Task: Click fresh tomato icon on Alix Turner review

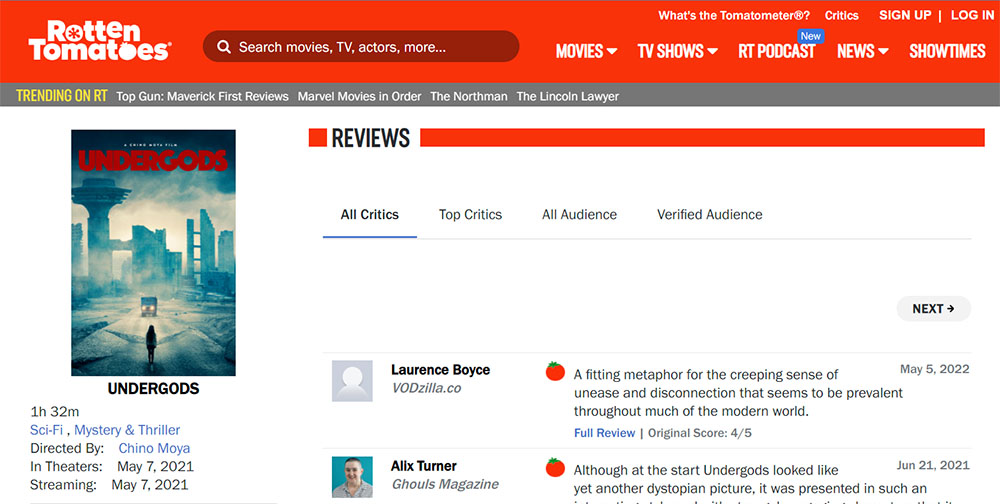Action: coord(555,468)
